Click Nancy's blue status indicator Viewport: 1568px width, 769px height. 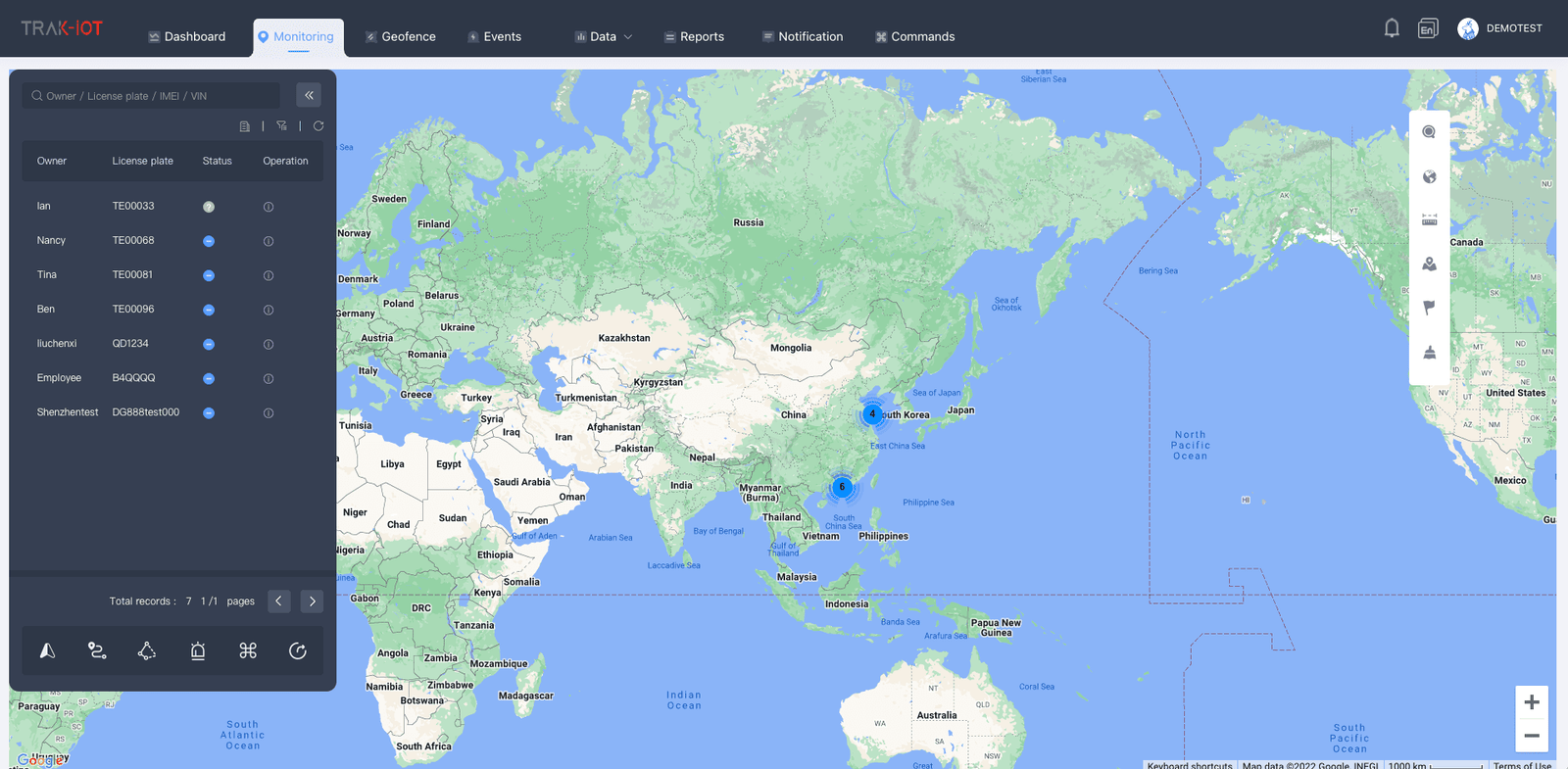click(x=209, y=241)
